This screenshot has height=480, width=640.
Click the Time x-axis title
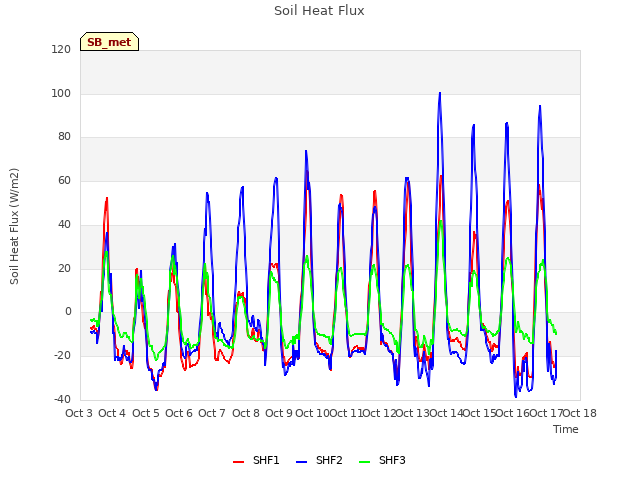566,429
